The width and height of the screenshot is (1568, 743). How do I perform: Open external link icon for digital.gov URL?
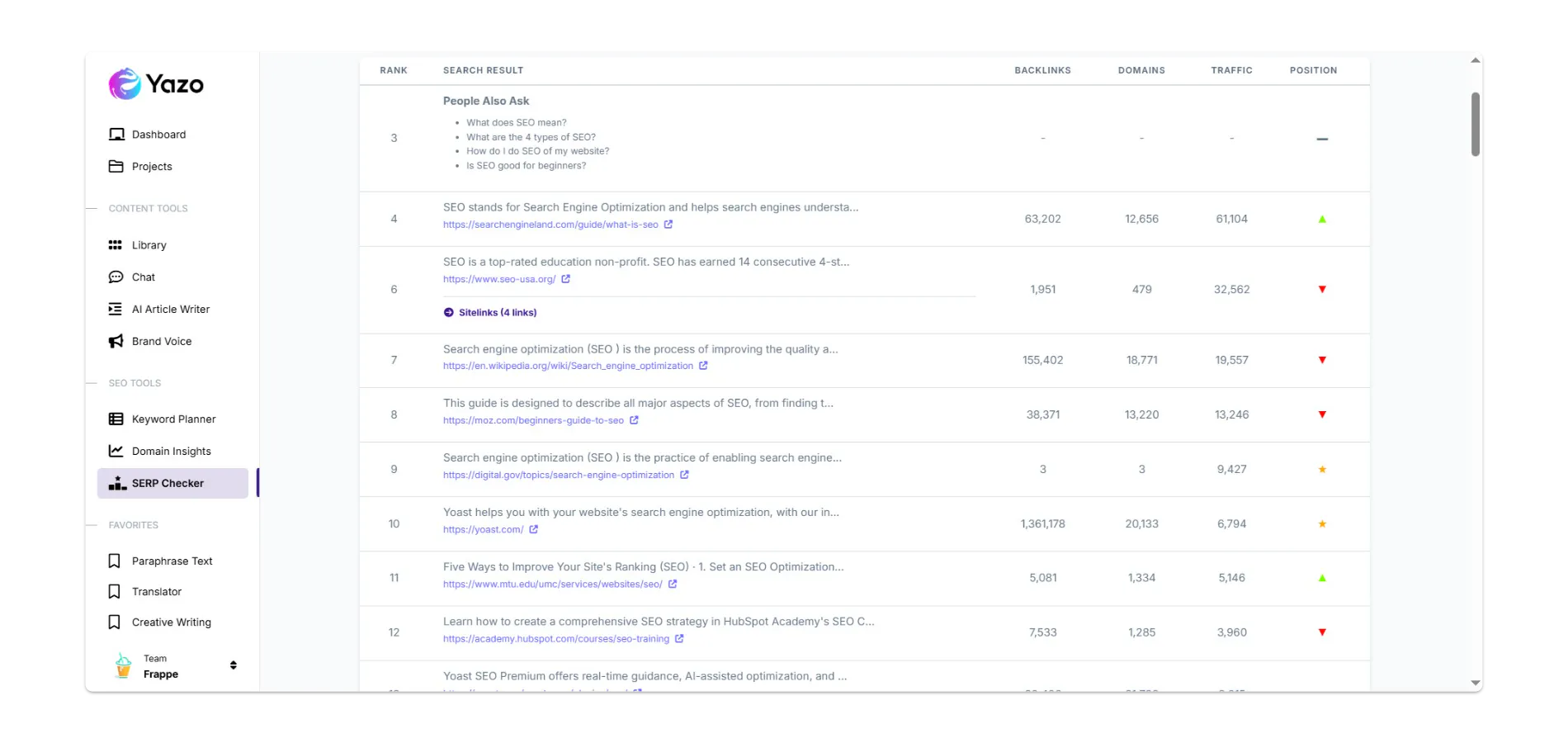tap(684, 475)
